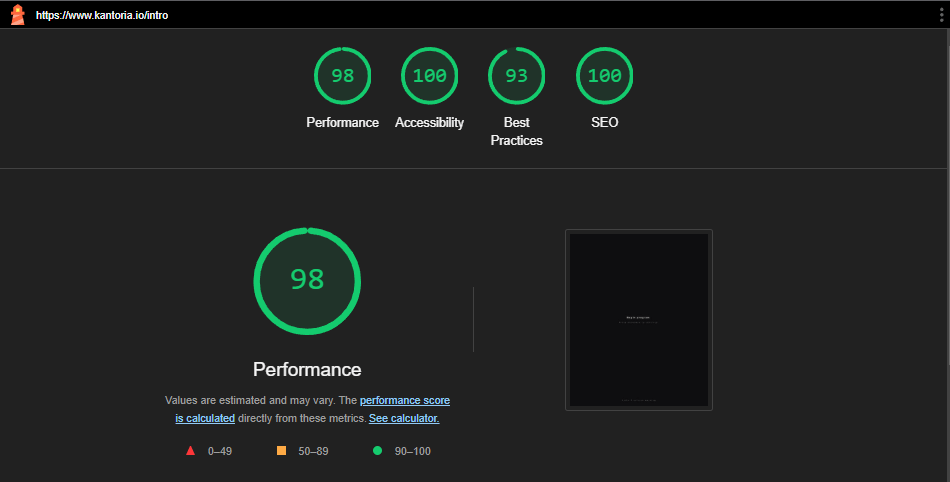This screenshot has width=950, height=482.
Task: Click the 90–100 score range text
Action: tap(412, 451)
